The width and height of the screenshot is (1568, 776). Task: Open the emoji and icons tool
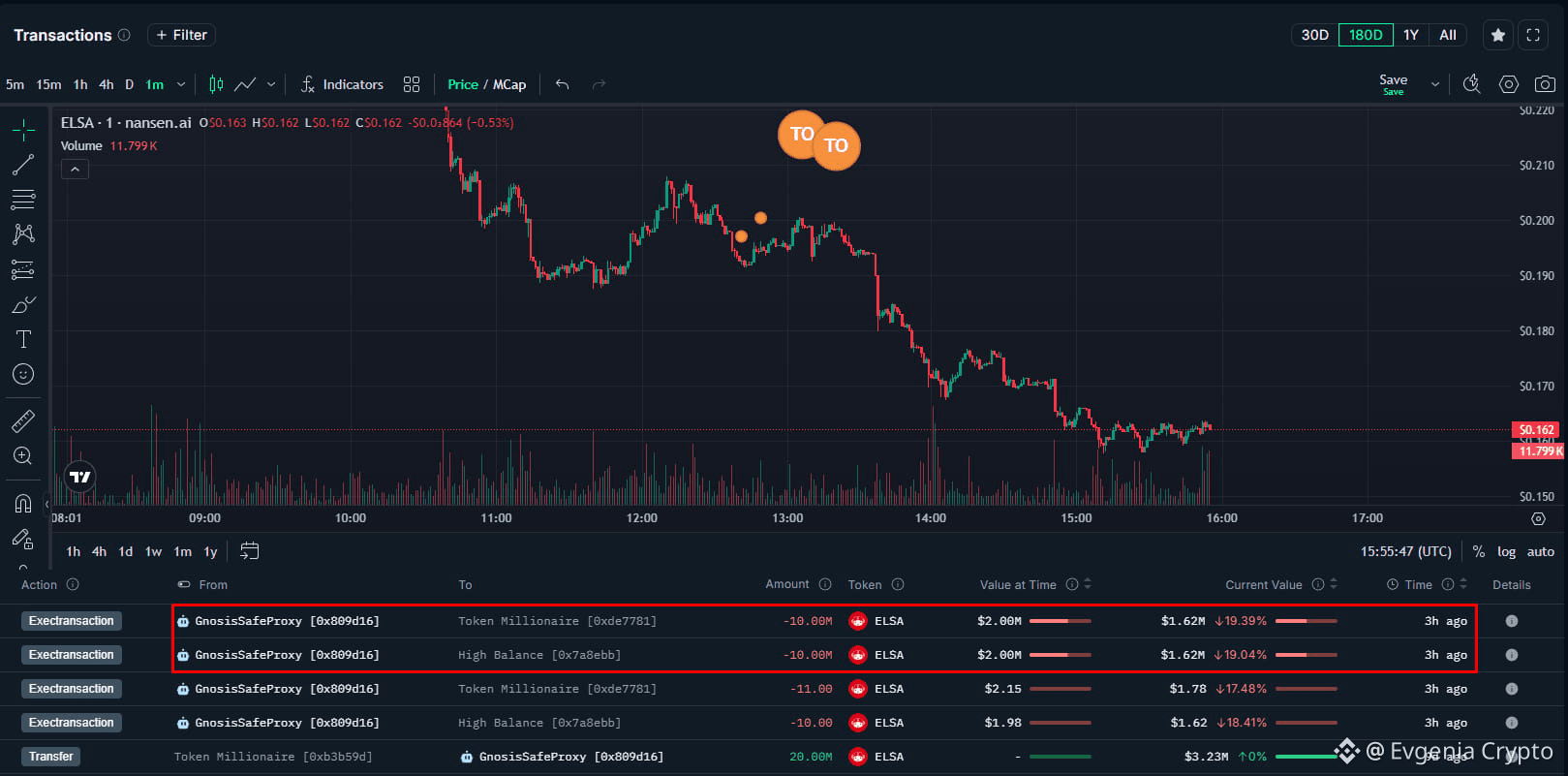23,374
